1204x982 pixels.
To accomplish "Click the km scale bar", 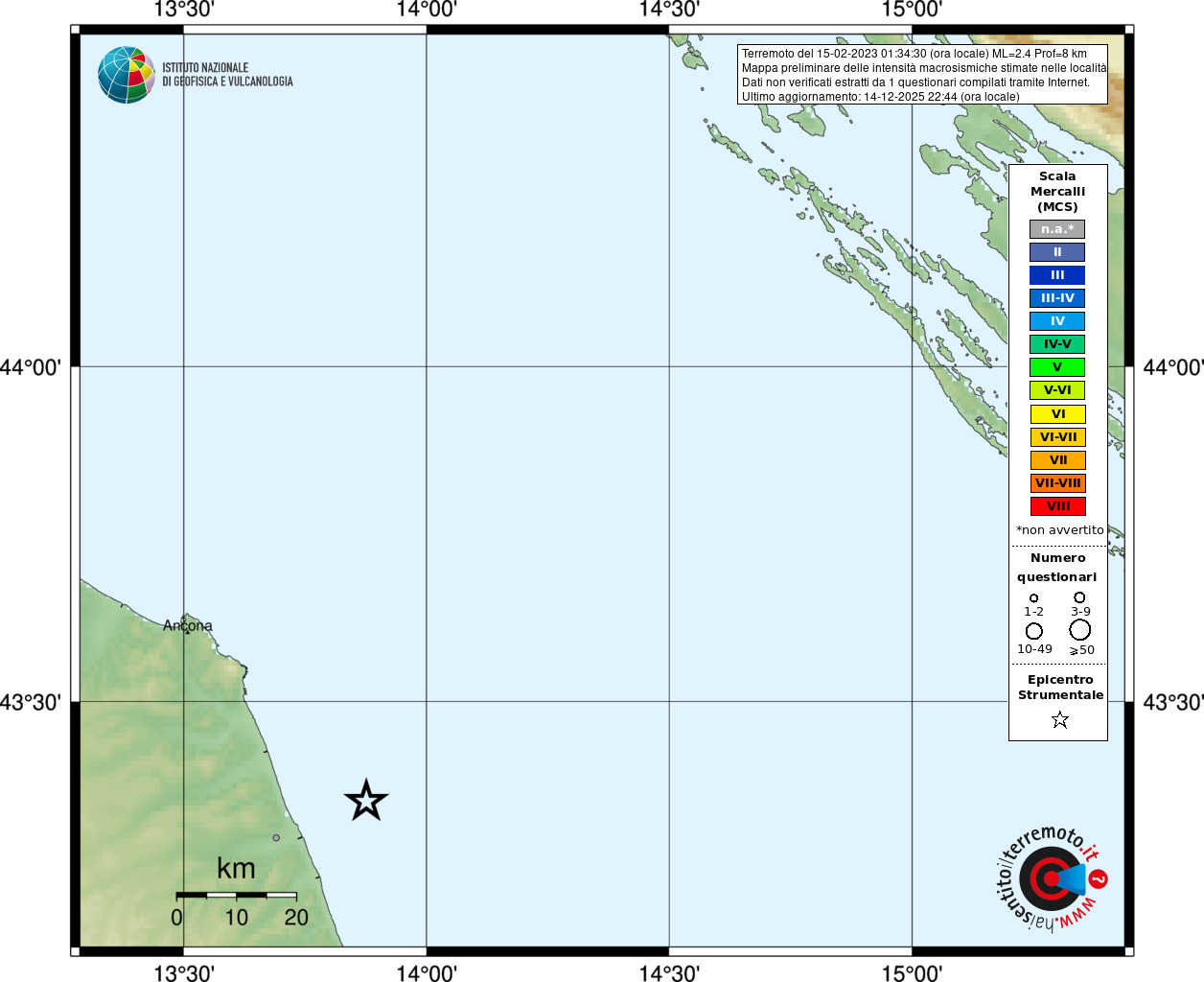I will coord(237,895).
